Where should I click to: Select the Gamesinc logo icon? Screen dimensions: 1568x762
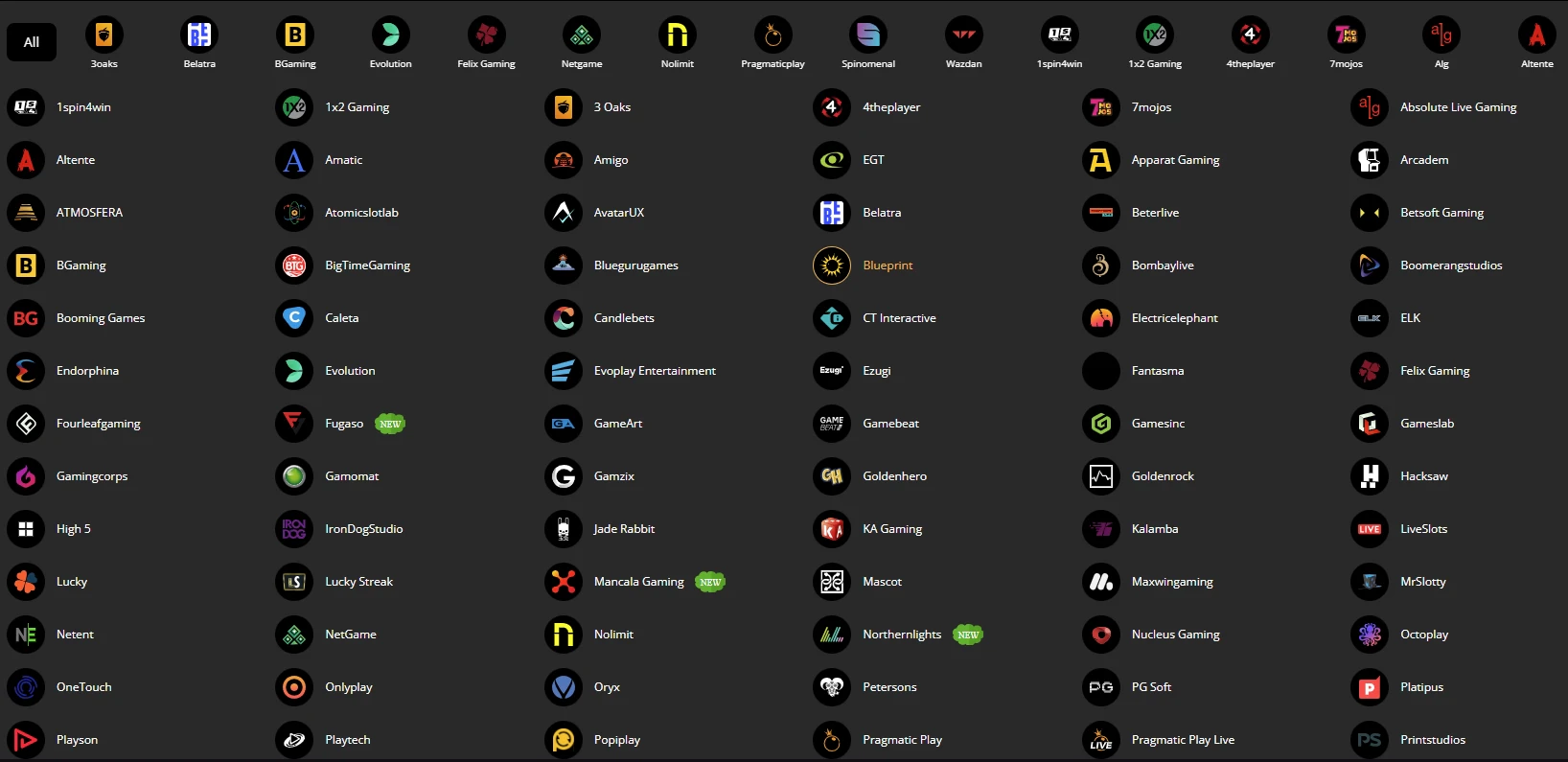(x=1101, y=424)
